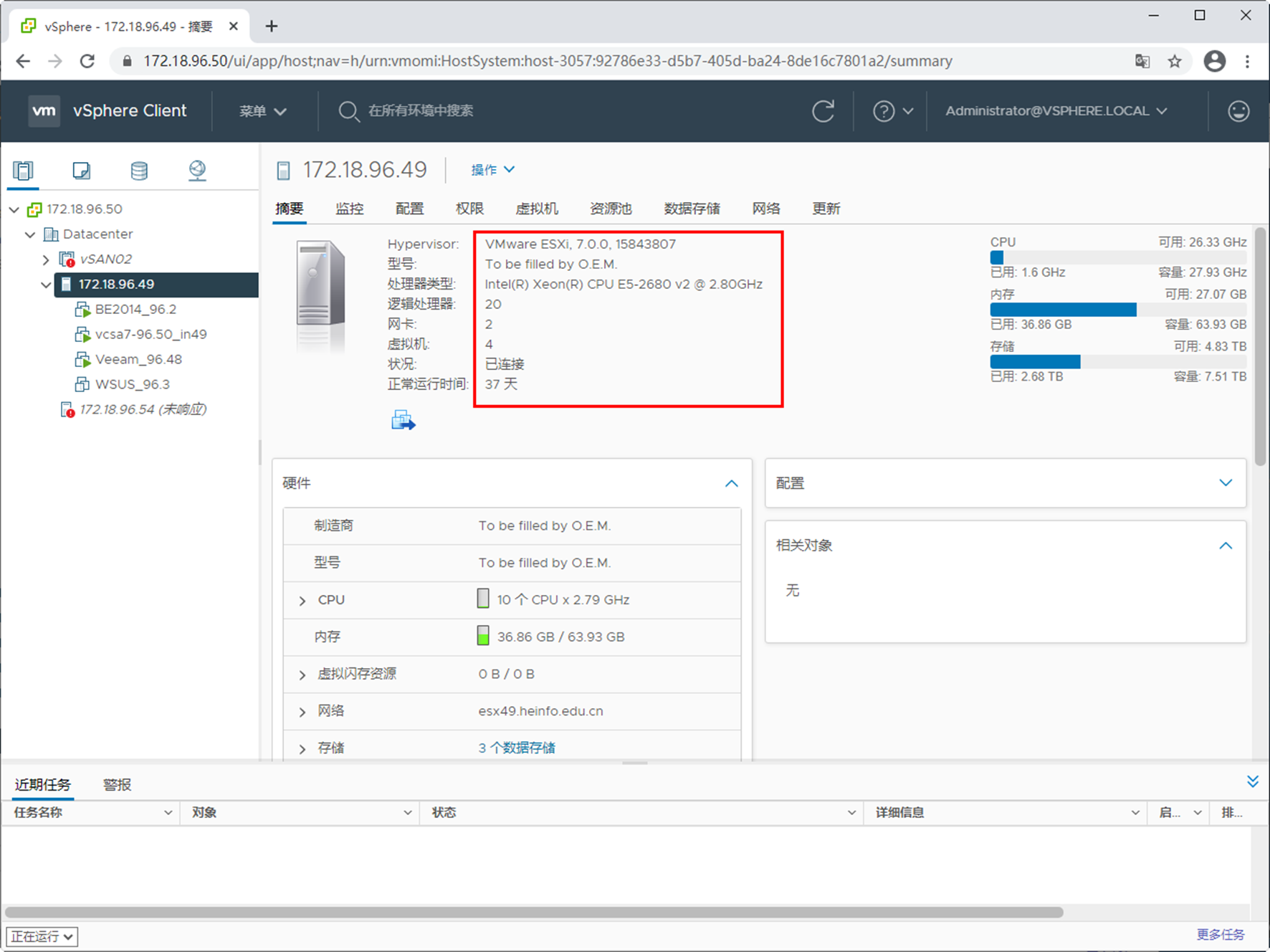Expand the CPU hardware row
The height and width of the screenshot is (952, 1270).
click(x=302, y=601)
